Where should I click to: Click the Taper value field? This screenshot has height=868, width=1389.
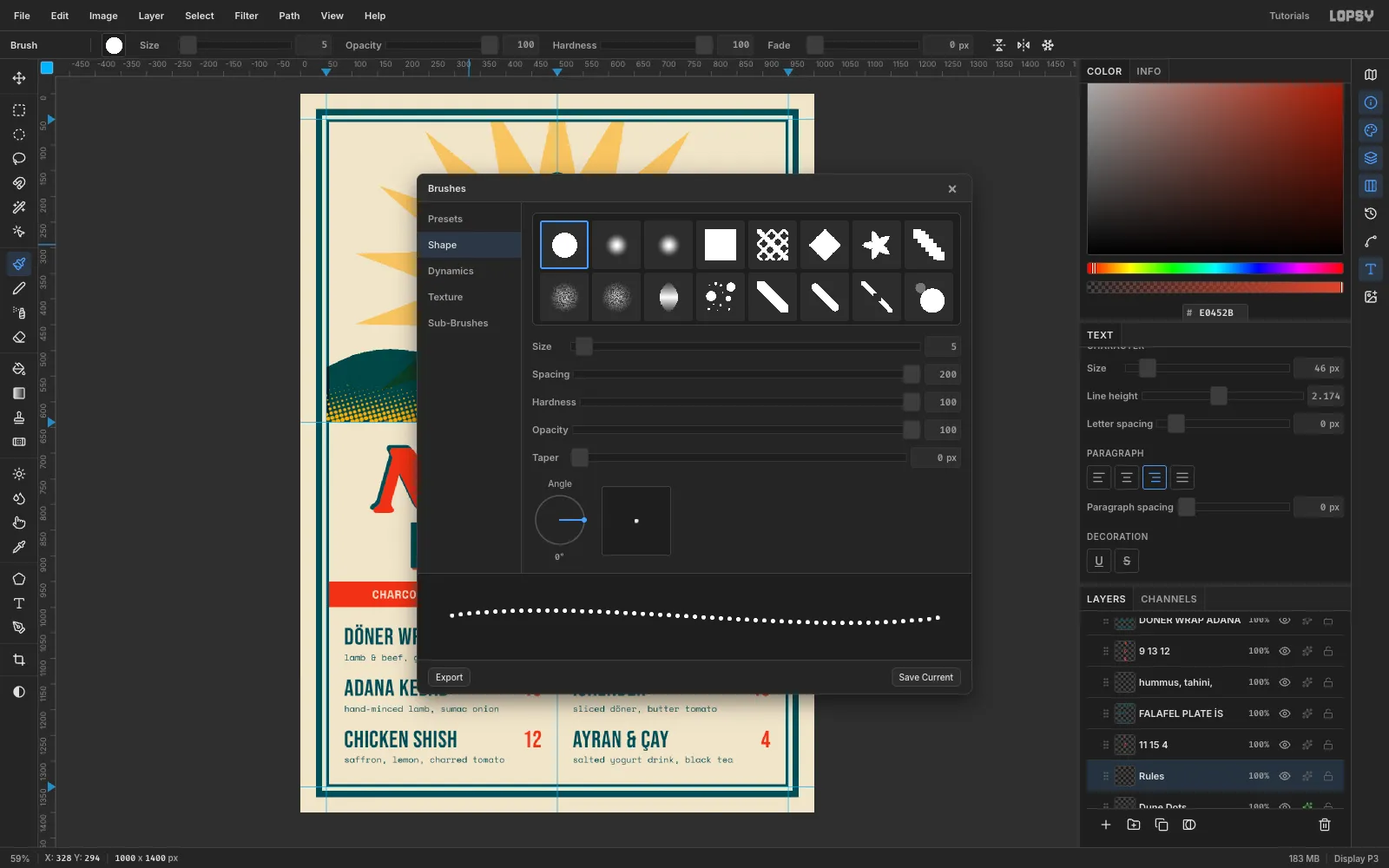click(936, 457)
